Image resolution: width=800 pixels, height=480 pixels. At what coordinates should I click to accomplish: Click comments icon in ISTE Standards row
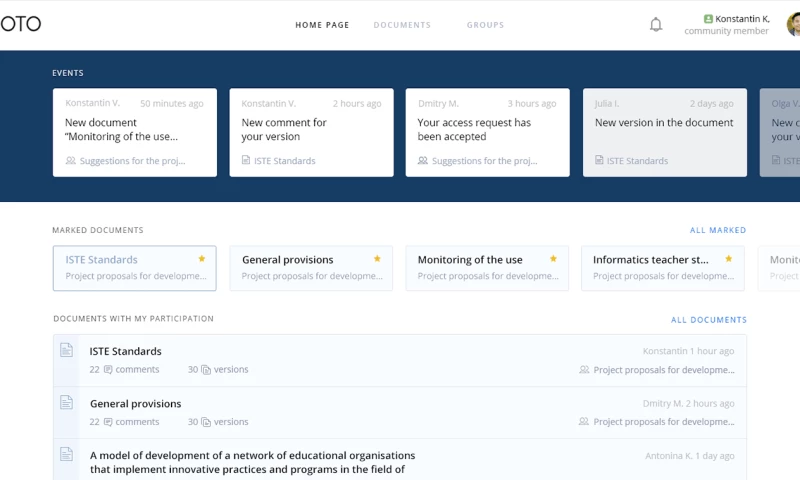click(108, 369)
